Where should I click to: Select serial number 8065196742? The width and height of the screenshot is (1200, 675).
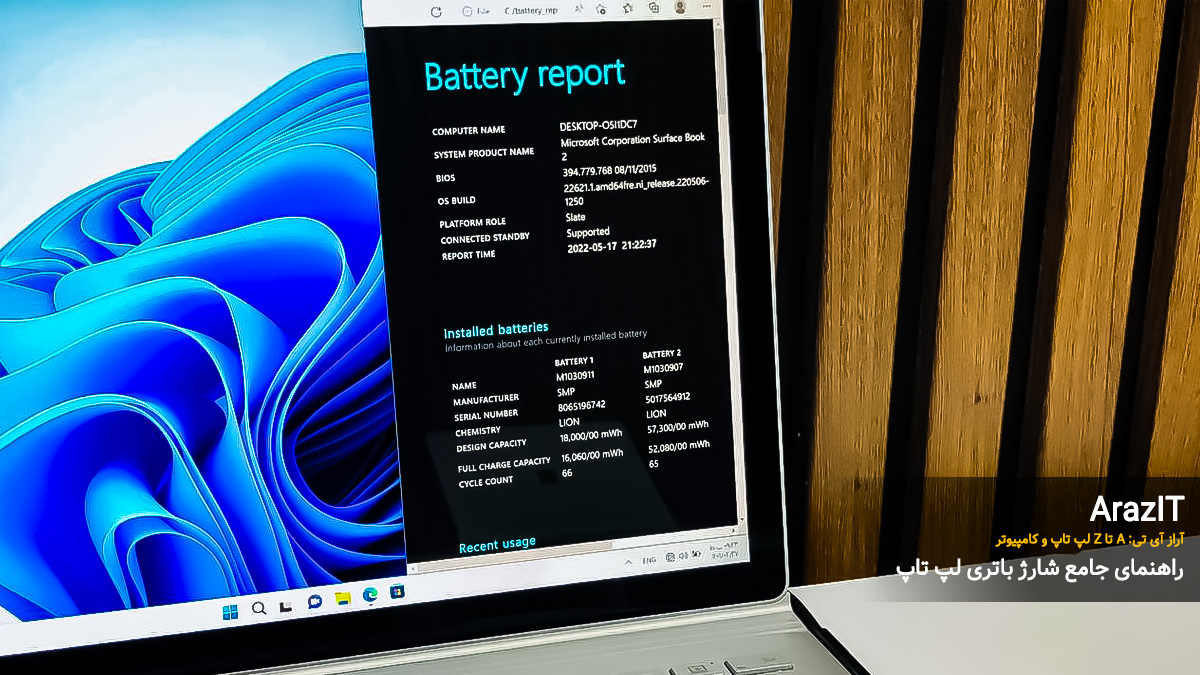[x=582, y=405]
